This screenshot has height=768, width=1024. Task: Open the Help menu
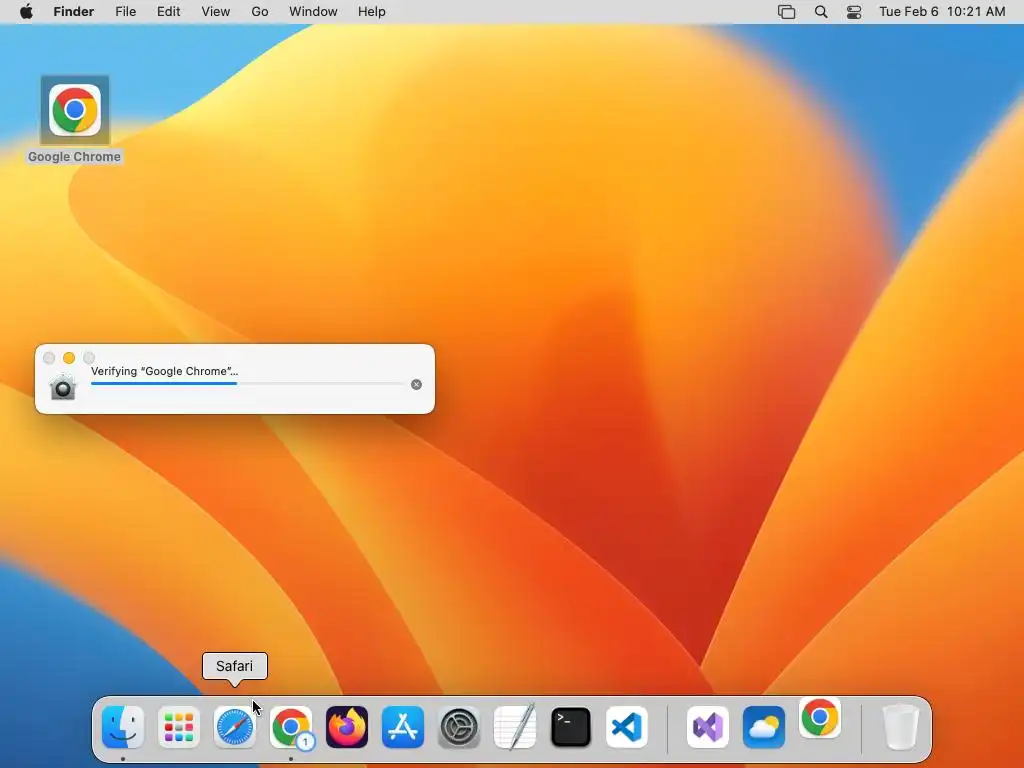[372, 12]
